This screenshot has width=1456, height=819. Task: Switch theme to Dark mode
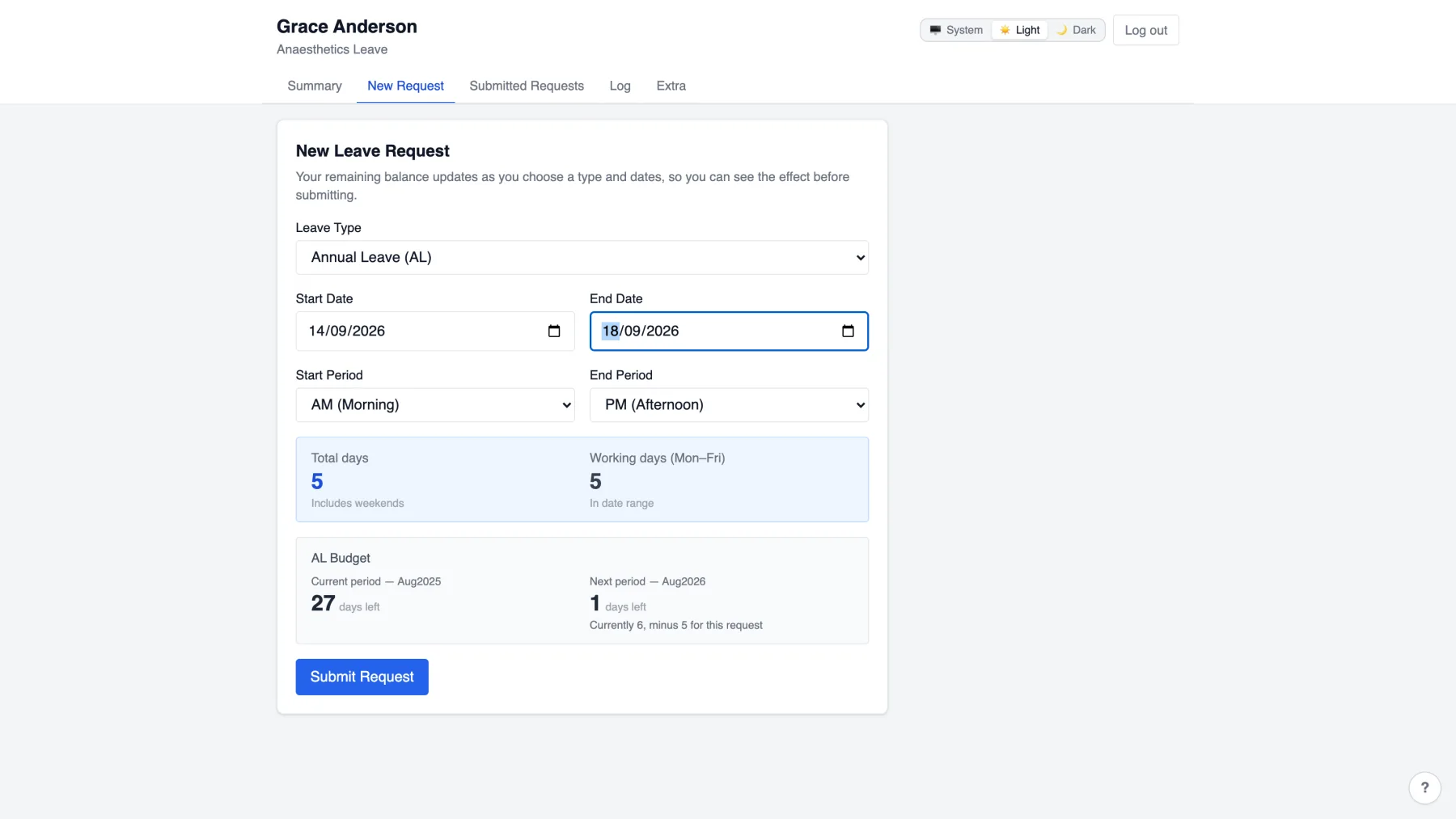tap(1076, 30)
